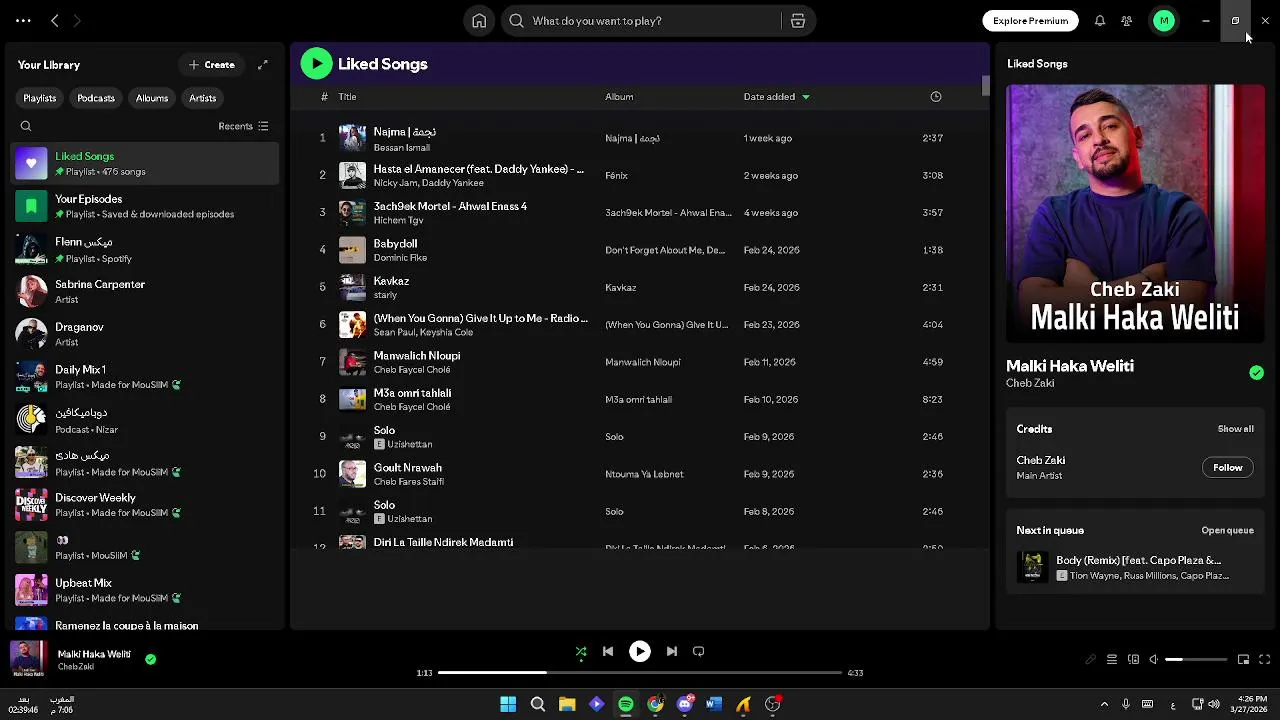This screenshot has width=1280, height=720.
Task: Open the What's New notification bell
Action: tap(1099, 21)
